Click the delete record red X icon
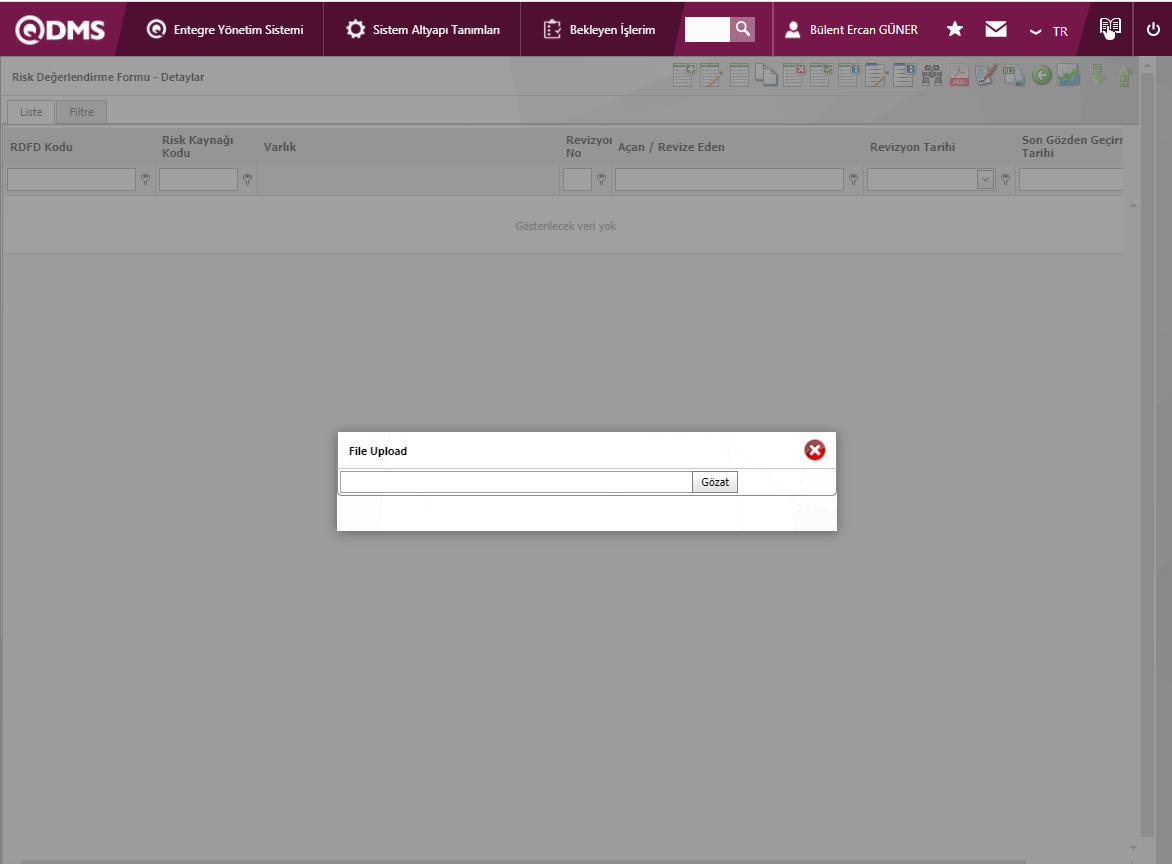 click(794, 76)
